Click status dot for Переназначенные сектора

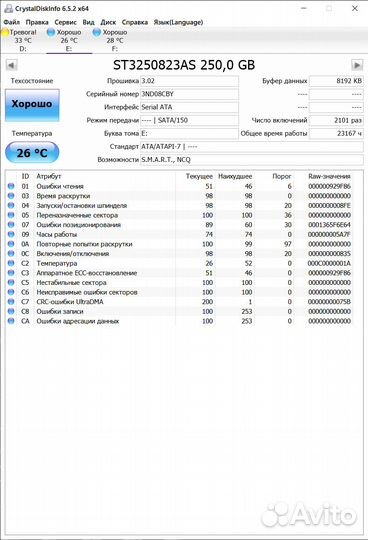[11, 215]
